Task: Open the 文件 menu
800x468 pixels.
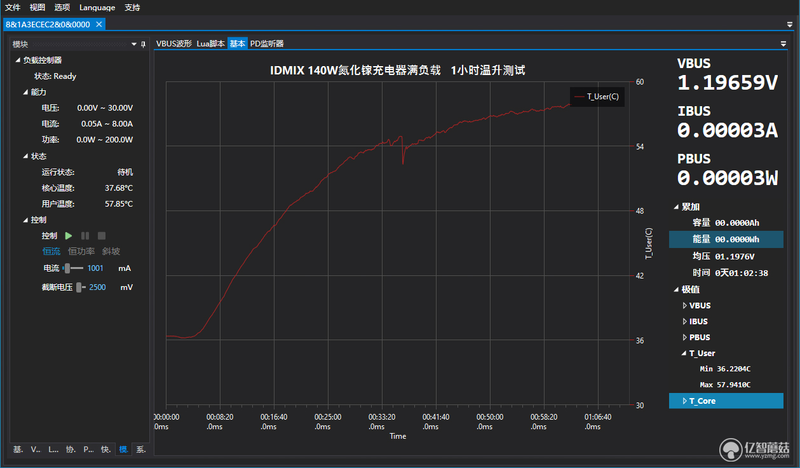Action: pyautogui.click(x=12, y=7)
